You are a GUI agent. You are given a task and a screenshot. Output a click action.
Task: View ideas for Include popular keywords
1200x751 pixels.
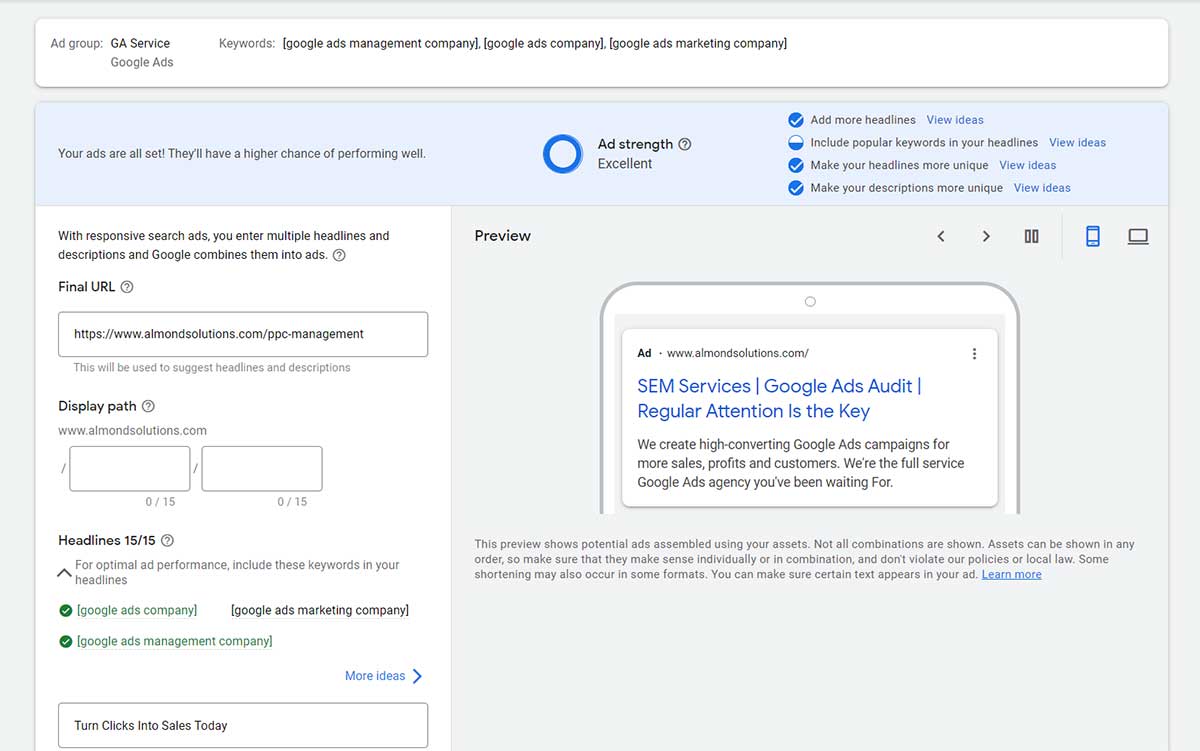click(1077, 143)
